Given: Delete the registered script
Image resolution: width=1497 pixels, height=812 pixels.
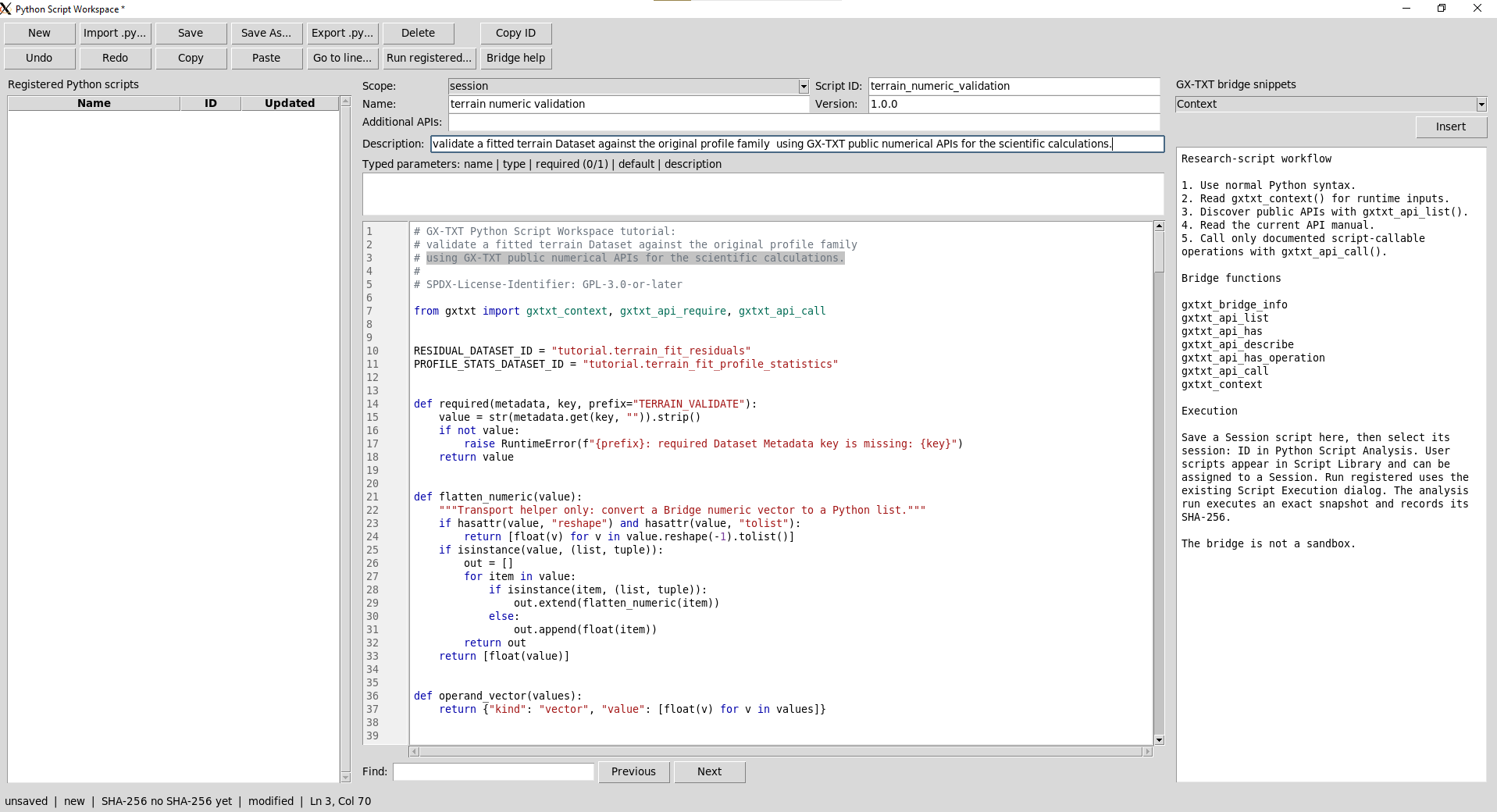Looking at the screenshot, I should (x=419, y=33).
